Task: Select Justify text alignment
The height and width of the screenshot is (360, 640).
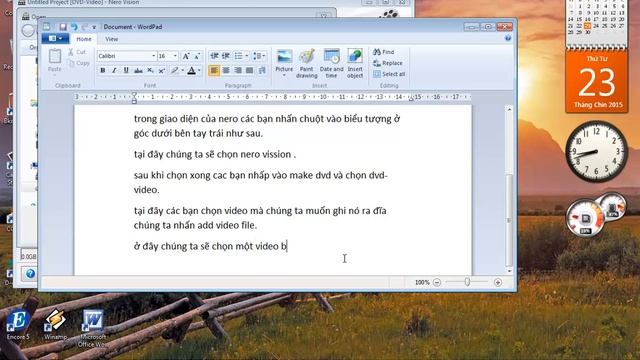Action: (249, 71)
